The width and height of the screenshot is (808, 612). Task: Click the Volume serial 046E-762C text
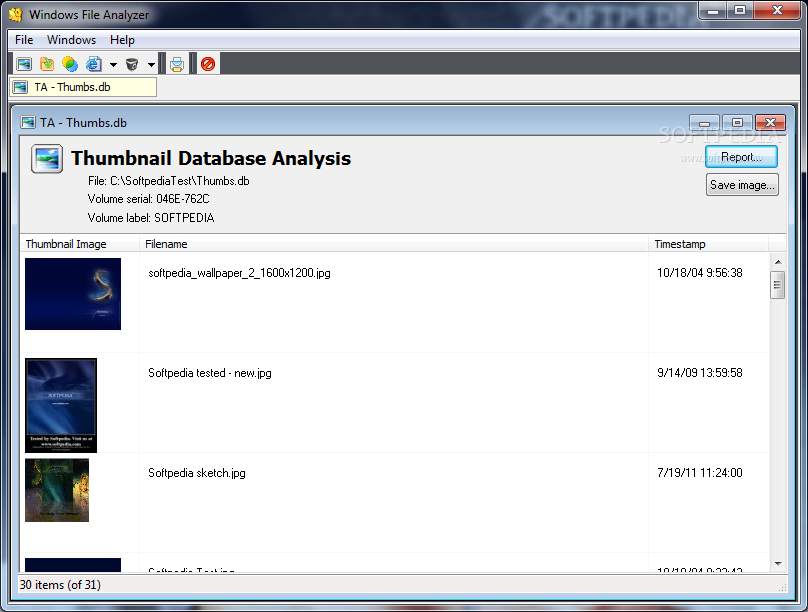pos(148,199)
